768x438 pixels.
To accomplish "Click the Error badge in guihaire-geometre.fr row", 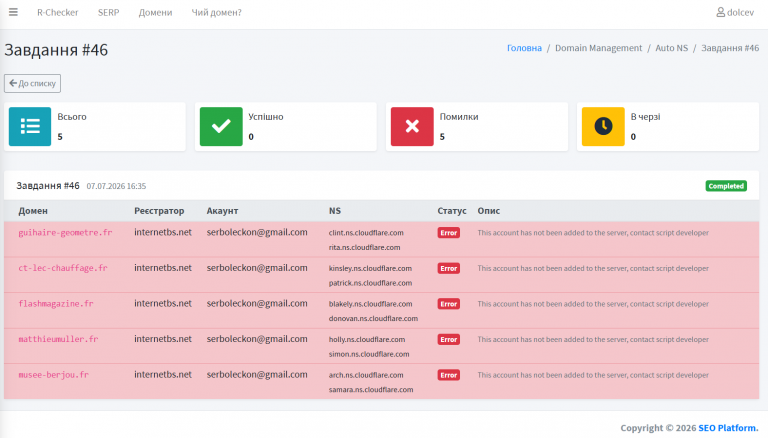I will [x=448, y=233].
